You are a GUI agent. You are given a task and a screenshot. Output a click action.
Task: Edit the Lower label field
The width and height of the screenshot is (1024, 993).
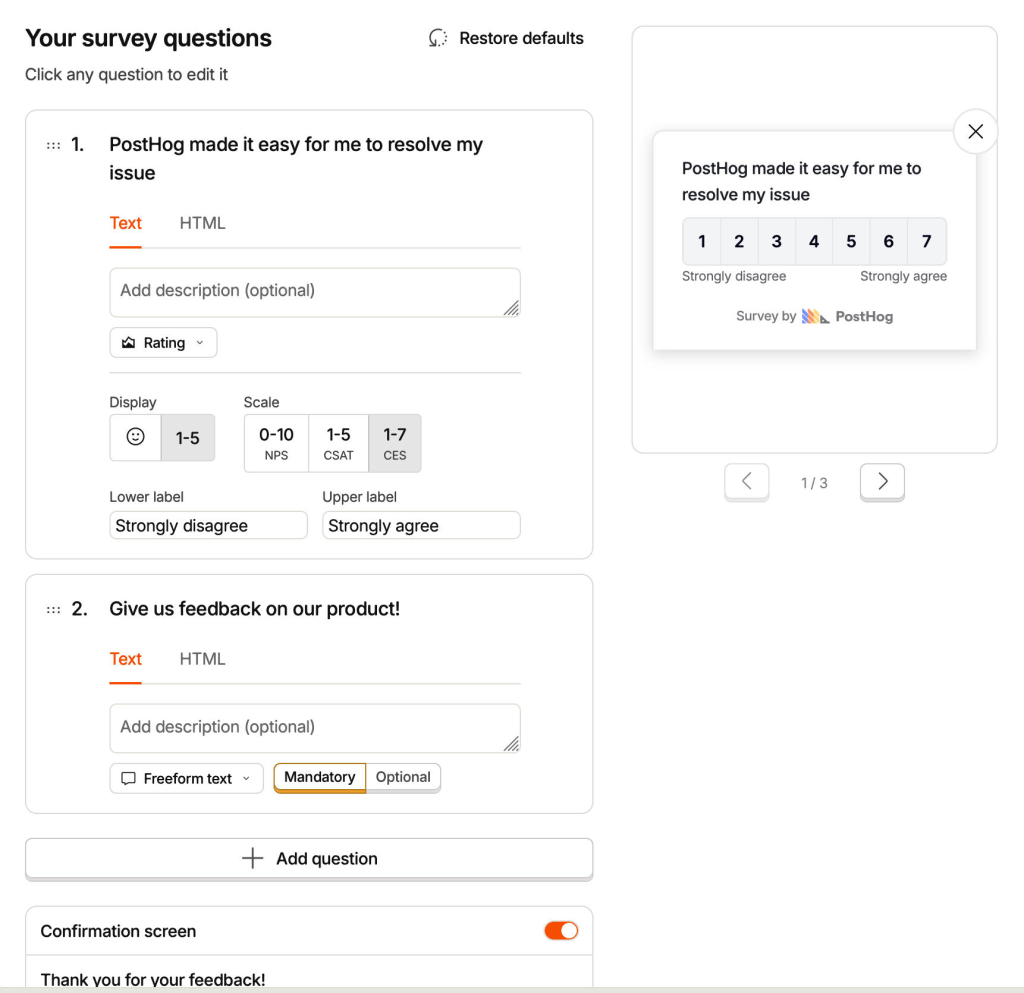coord(208,526)
